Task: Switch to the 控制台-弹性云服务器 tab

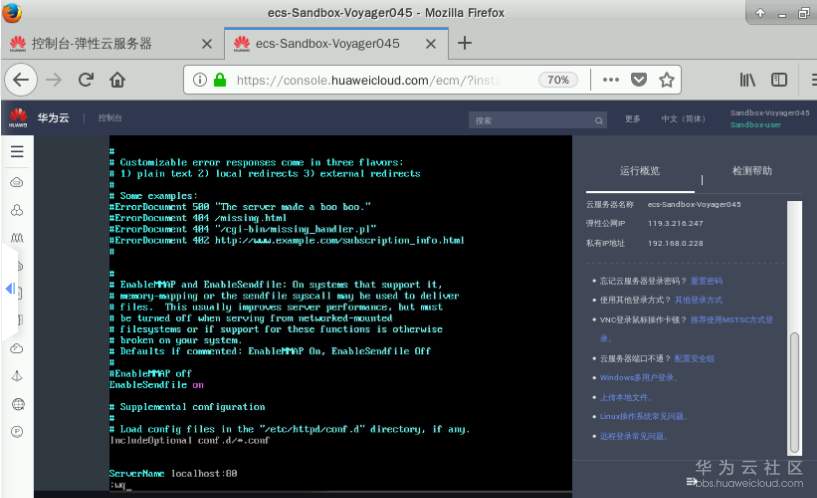Action: [112, 44]
